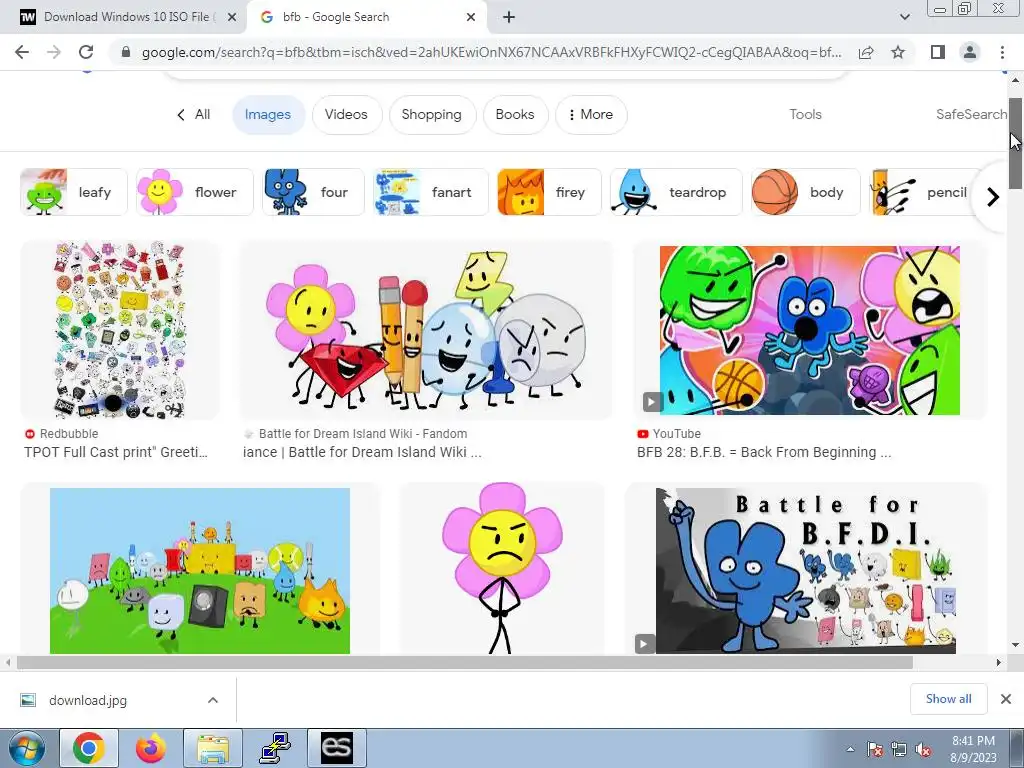Open downloaded file download.jpg
Viewport: 1024px width, 768px height.
pyautogui.click(x=88, y=700)
